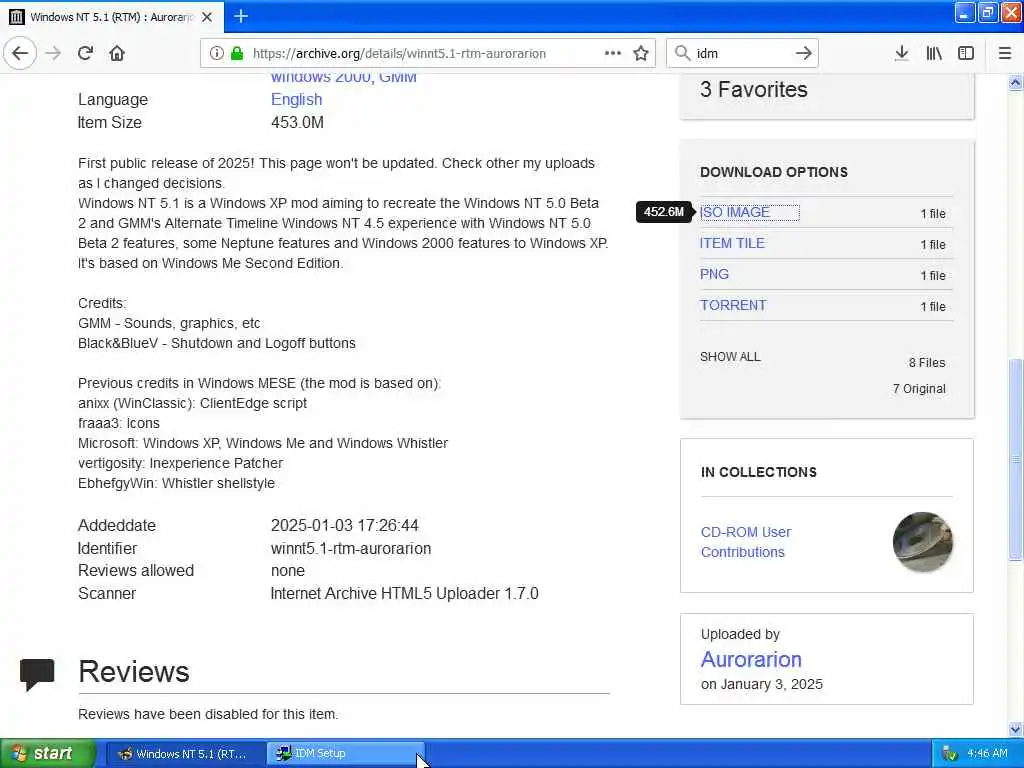
Task: Open the ITEM TILE download option
Action: (732, 243)
